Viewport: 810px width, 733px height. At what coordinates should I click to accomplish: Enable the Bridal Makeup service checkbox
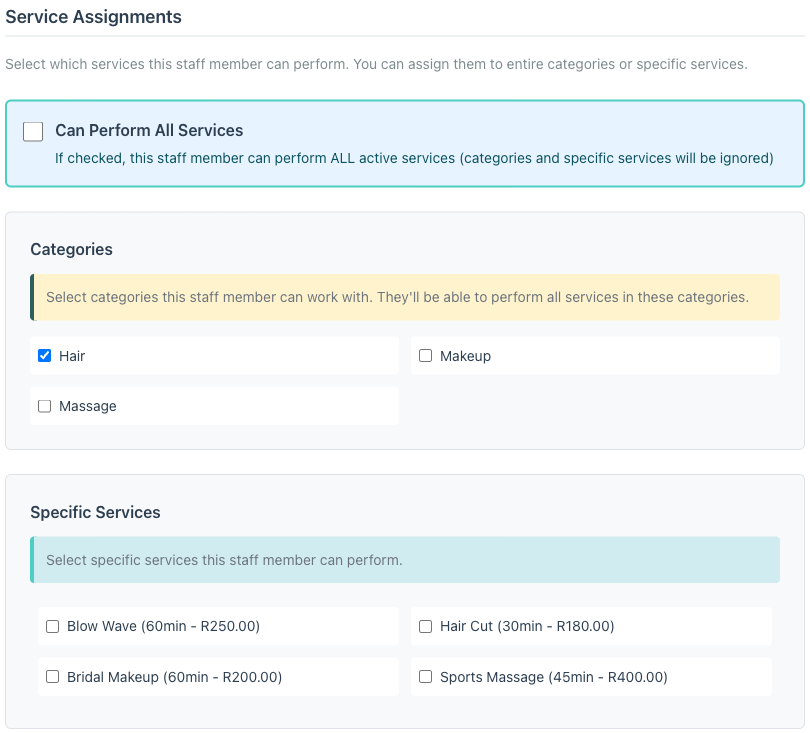[x=52, y=677]
